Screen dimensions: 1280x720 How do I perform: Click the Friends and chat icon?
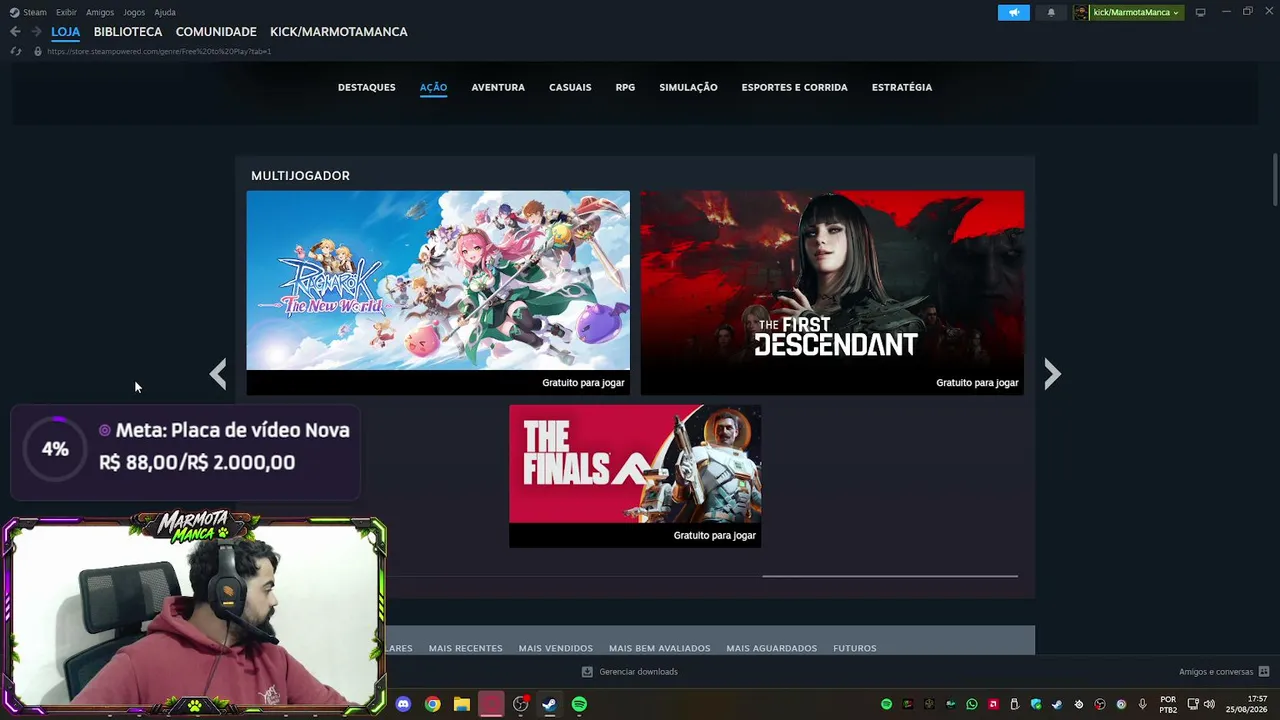pos(1264,672)
